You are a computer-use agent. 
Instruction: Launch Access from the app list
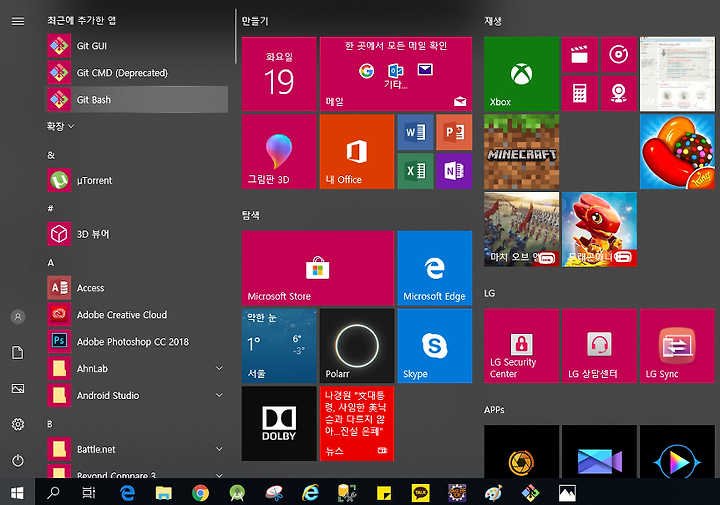tap(137, 288)
